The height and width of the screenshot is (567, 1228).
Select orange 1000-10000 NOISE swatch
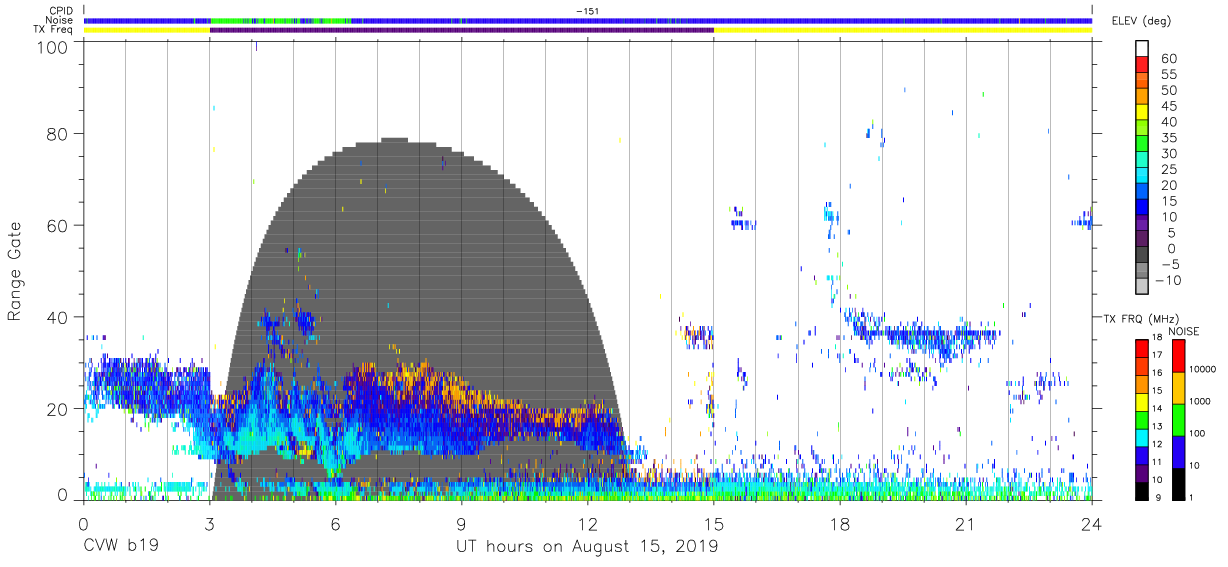click(1177, 387)
